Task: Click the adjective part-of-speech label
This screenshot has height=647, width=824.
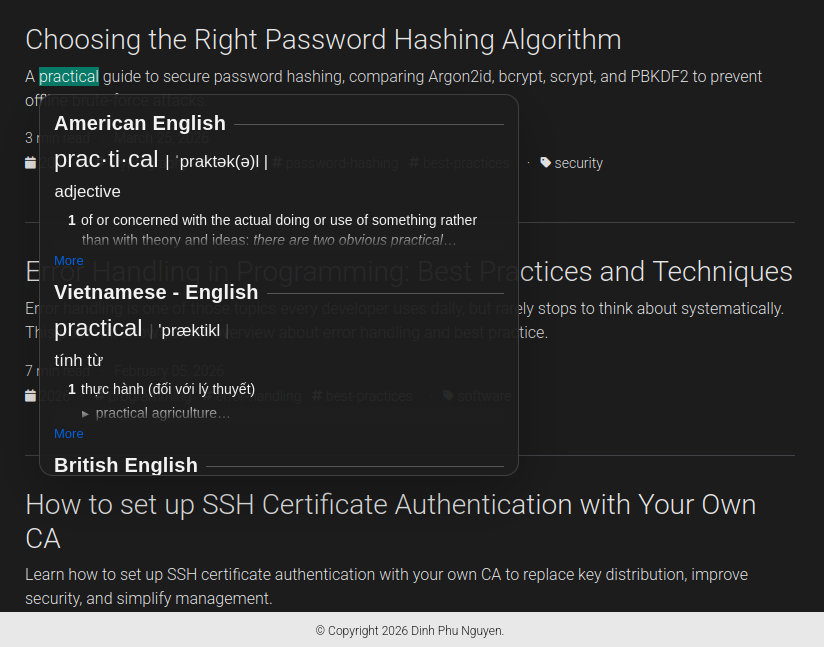Action: tap(87, 191)
